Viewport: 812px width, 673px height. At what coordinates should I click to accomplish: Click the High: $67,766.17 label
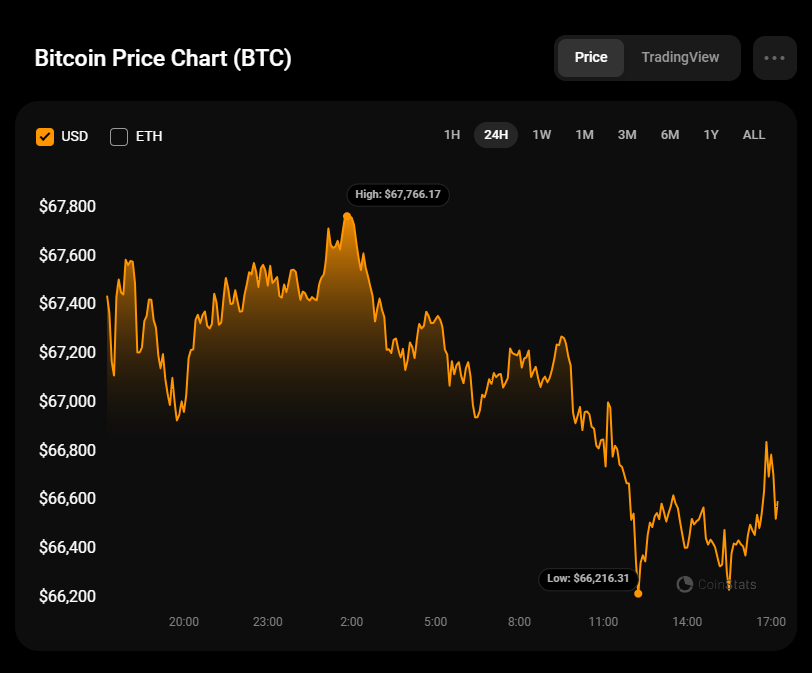[398, 194]
